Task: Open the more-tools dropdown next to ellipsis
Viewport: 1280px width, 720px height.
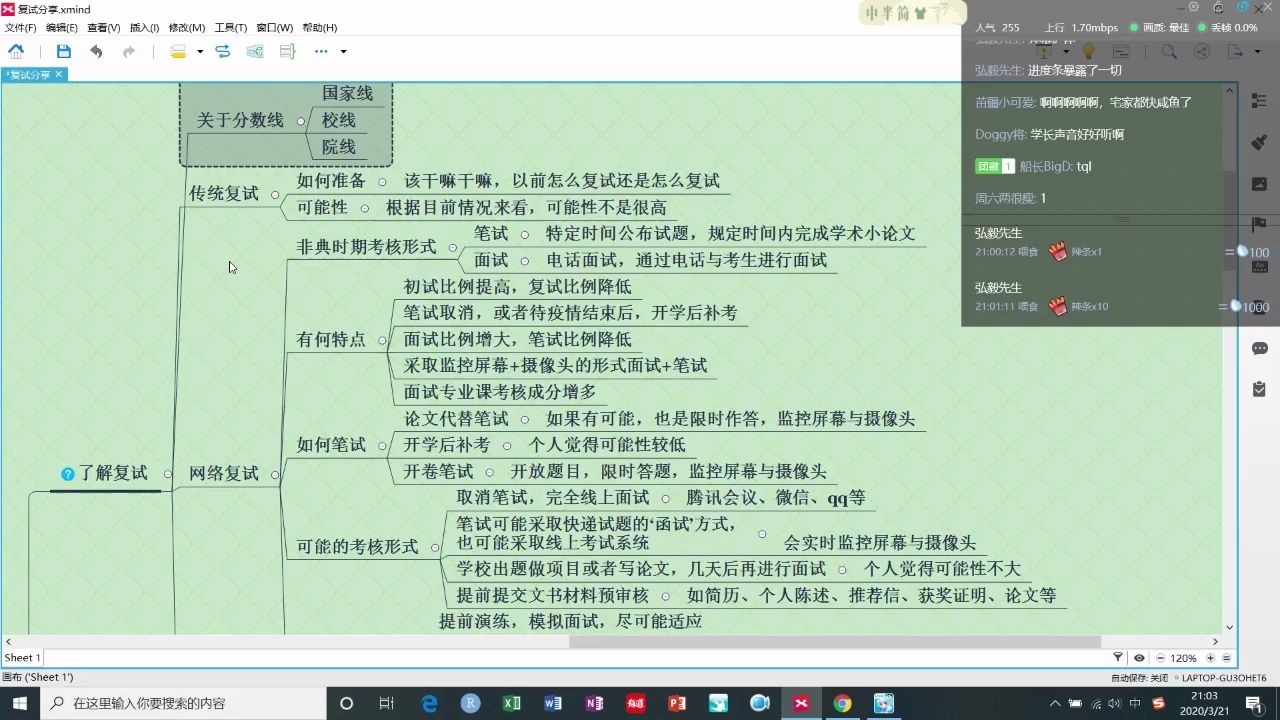Action: tap(343, 52)
